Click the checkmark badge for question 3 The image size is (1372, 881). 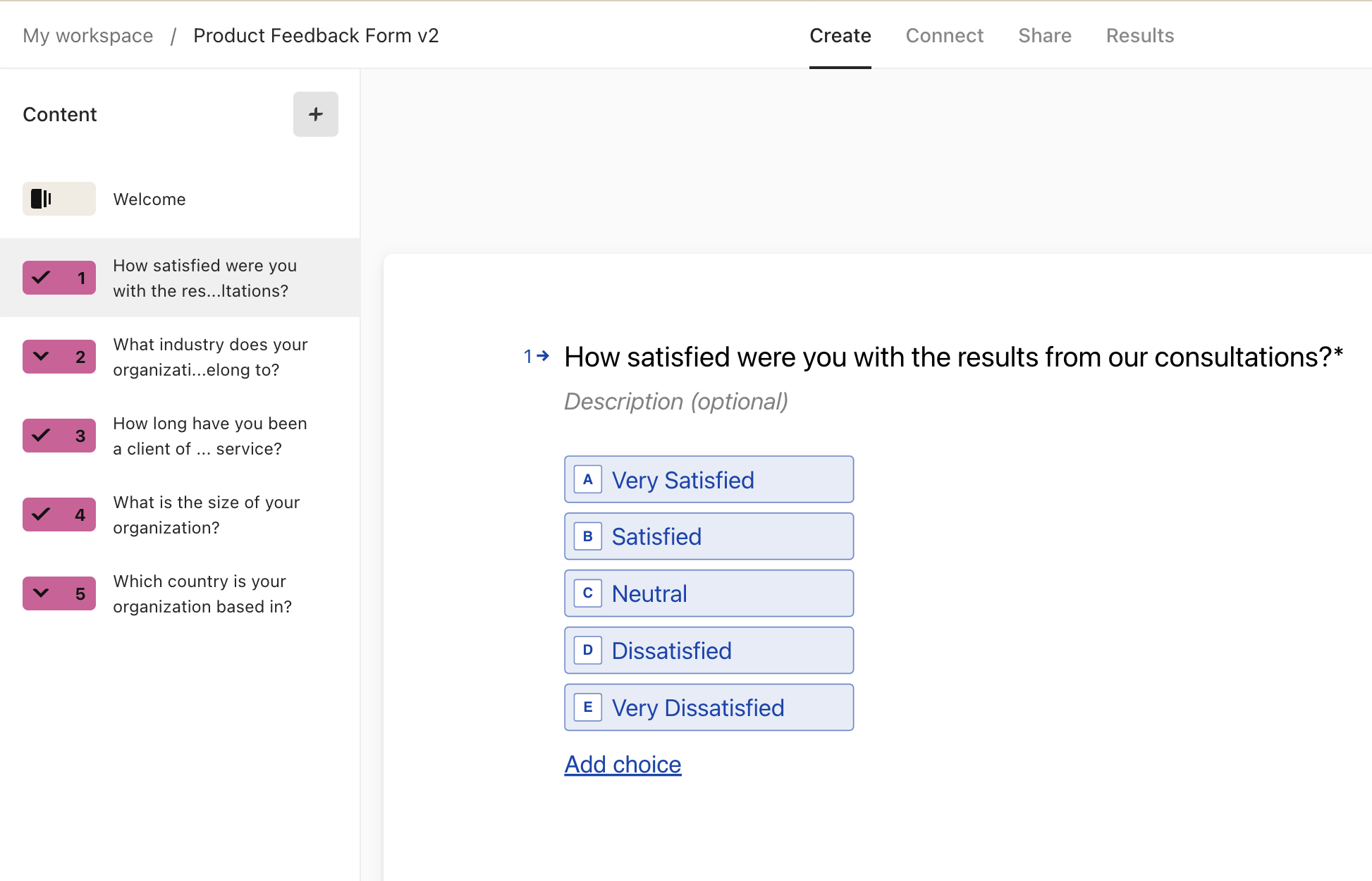(59, 436)
